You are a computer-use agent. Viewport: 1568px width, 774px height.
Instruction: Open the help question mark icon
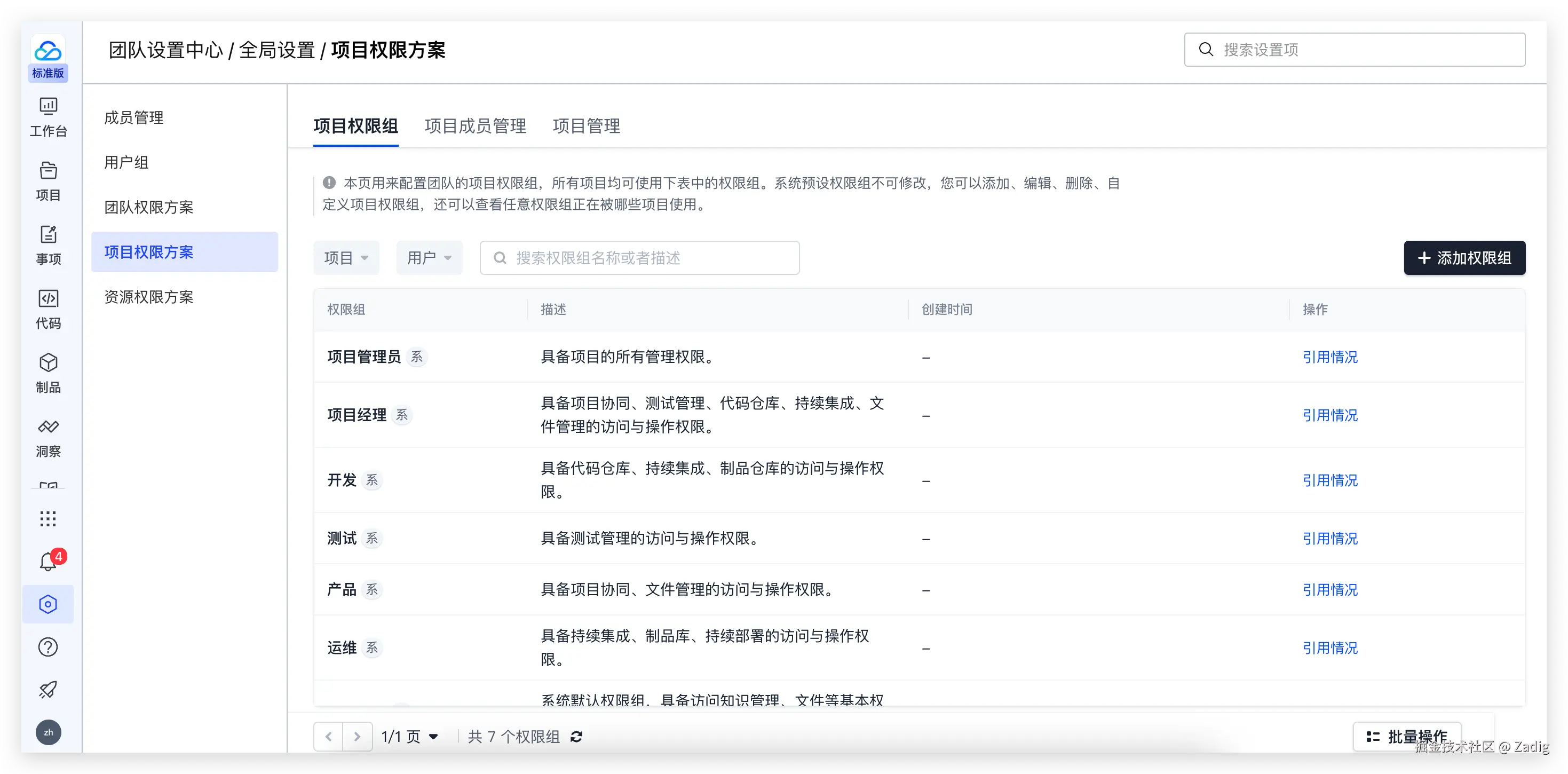[x=48, y=647]
